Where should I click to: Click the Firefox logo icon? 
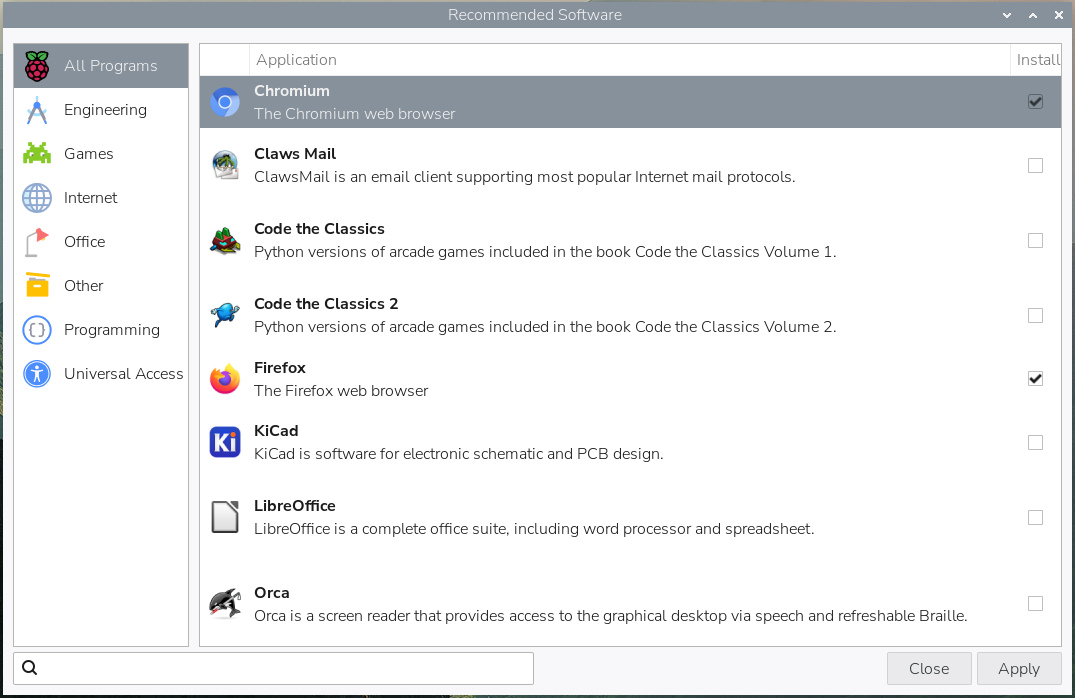click(225, 379)
